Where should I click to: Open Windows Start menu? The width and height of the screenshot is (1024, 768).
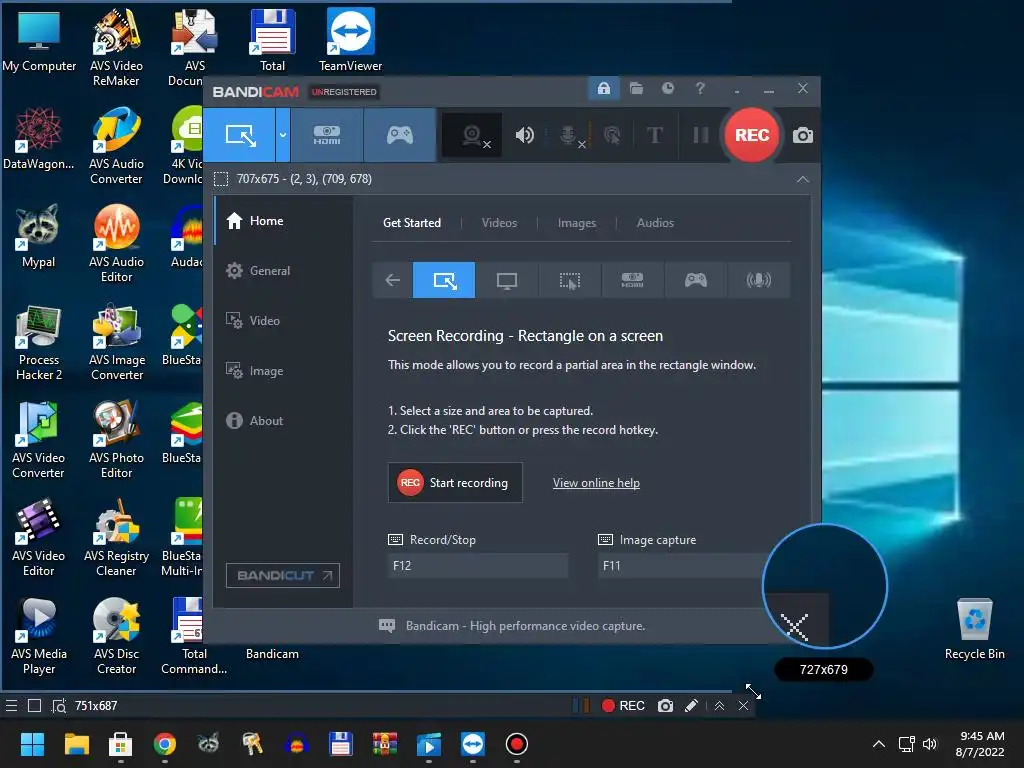[x=32, y=744]
